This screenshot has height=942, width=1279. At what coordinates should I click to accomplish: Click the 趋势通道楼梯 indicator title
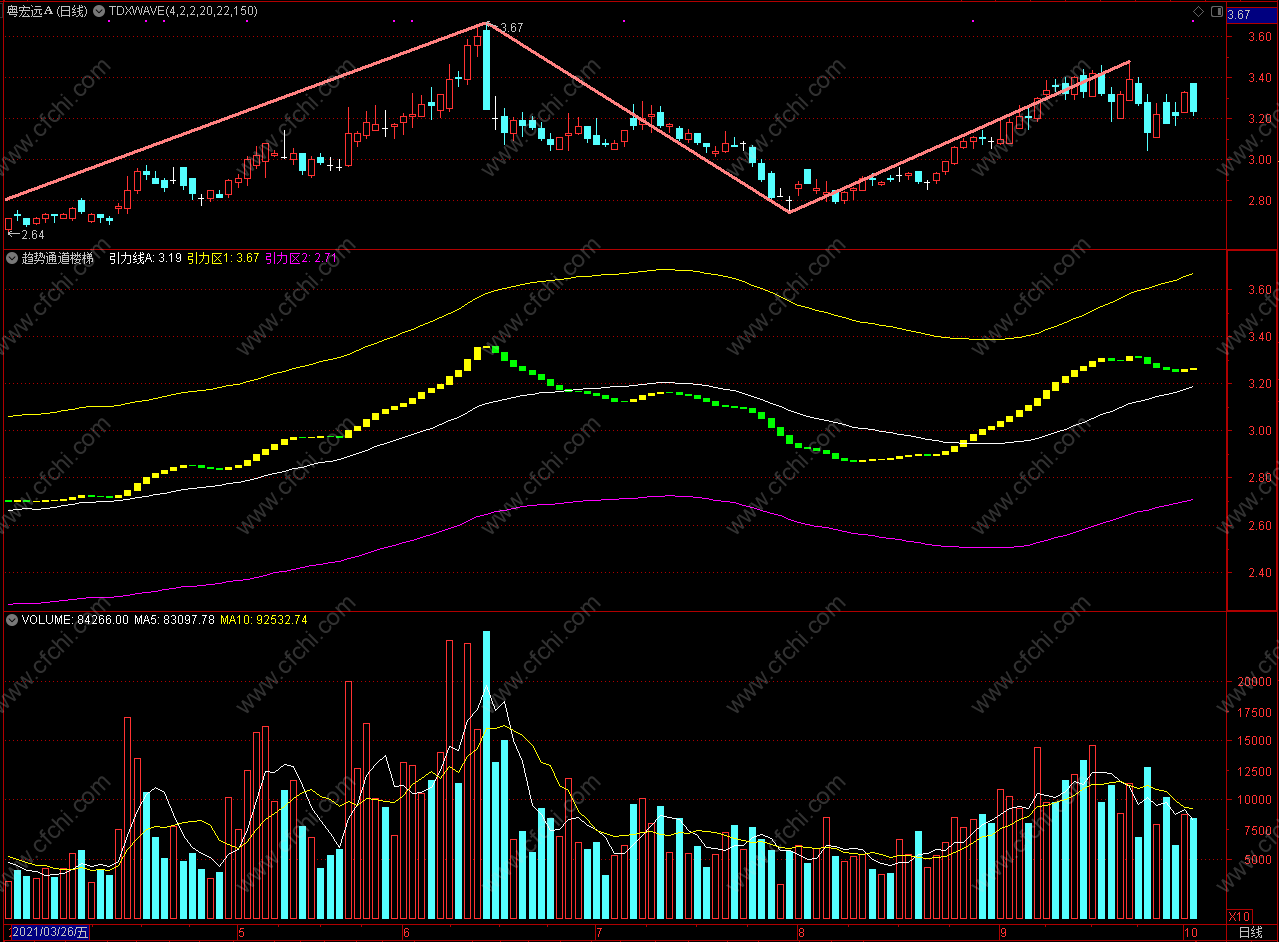click(56, 258)
